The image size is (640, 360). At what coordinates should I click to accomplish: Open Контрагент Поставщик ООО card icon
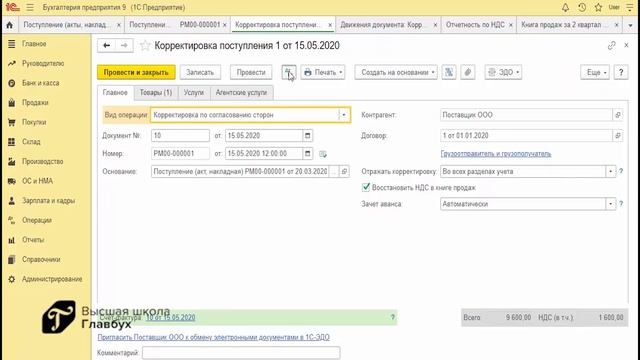618,115
